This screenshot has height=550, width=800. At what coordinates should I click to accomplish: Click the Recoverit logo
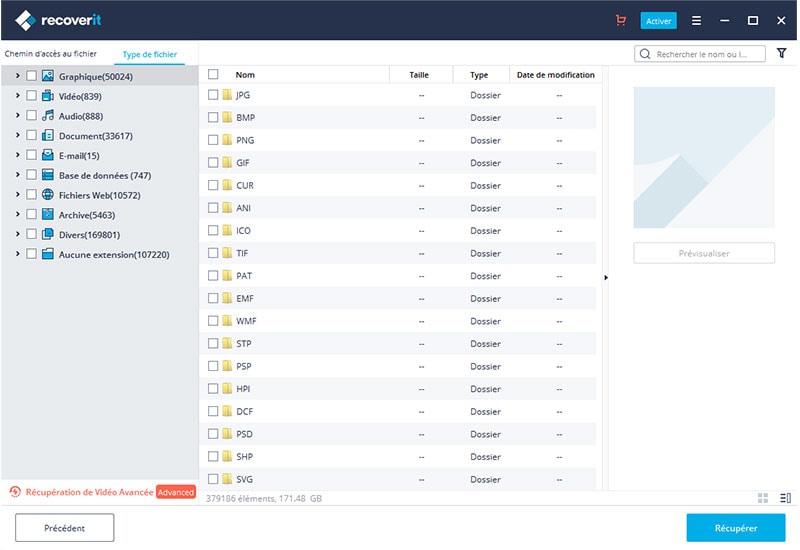point(58,20)
